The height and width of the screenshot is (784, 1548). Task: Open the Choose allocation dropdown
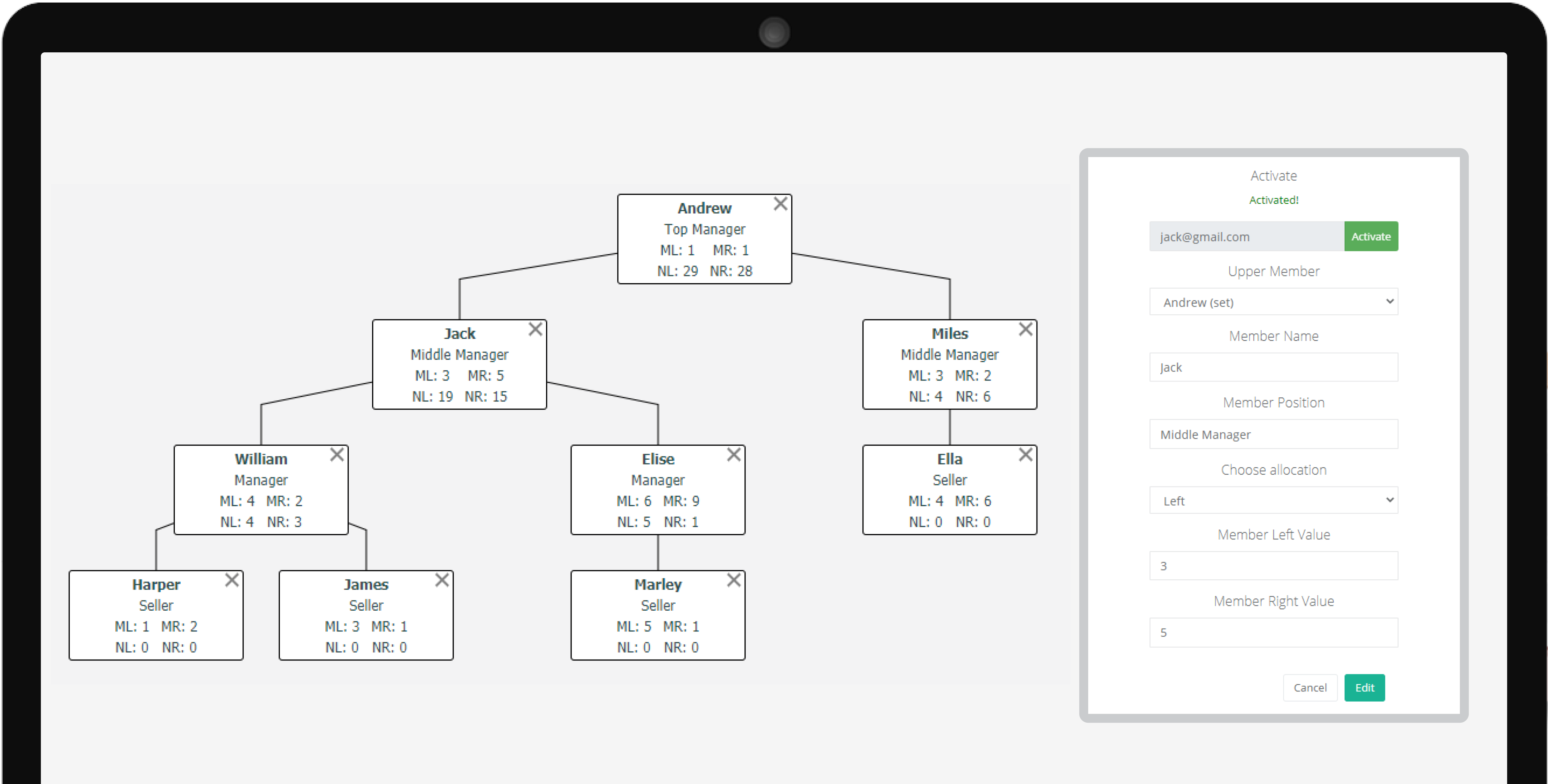1273,501
